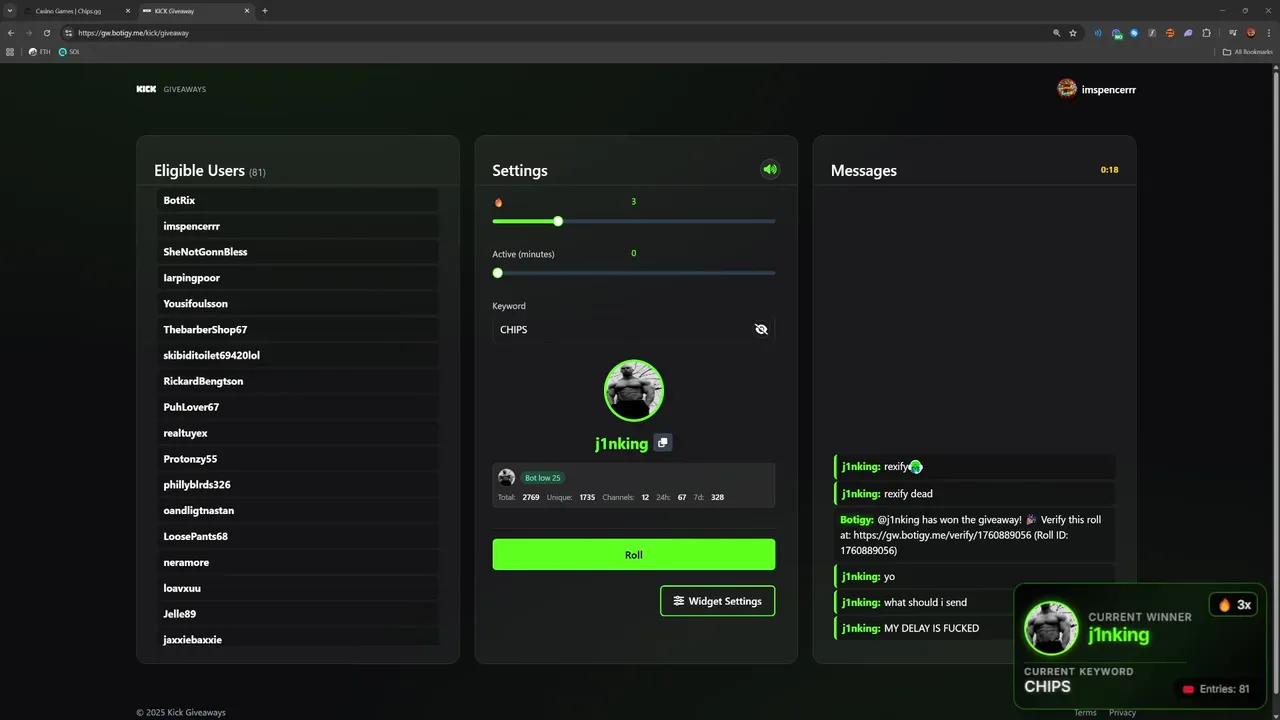Screen dimensions: 1280x720
Task: Open the imspencerrr profile avatar
Action: [1067, 89]
